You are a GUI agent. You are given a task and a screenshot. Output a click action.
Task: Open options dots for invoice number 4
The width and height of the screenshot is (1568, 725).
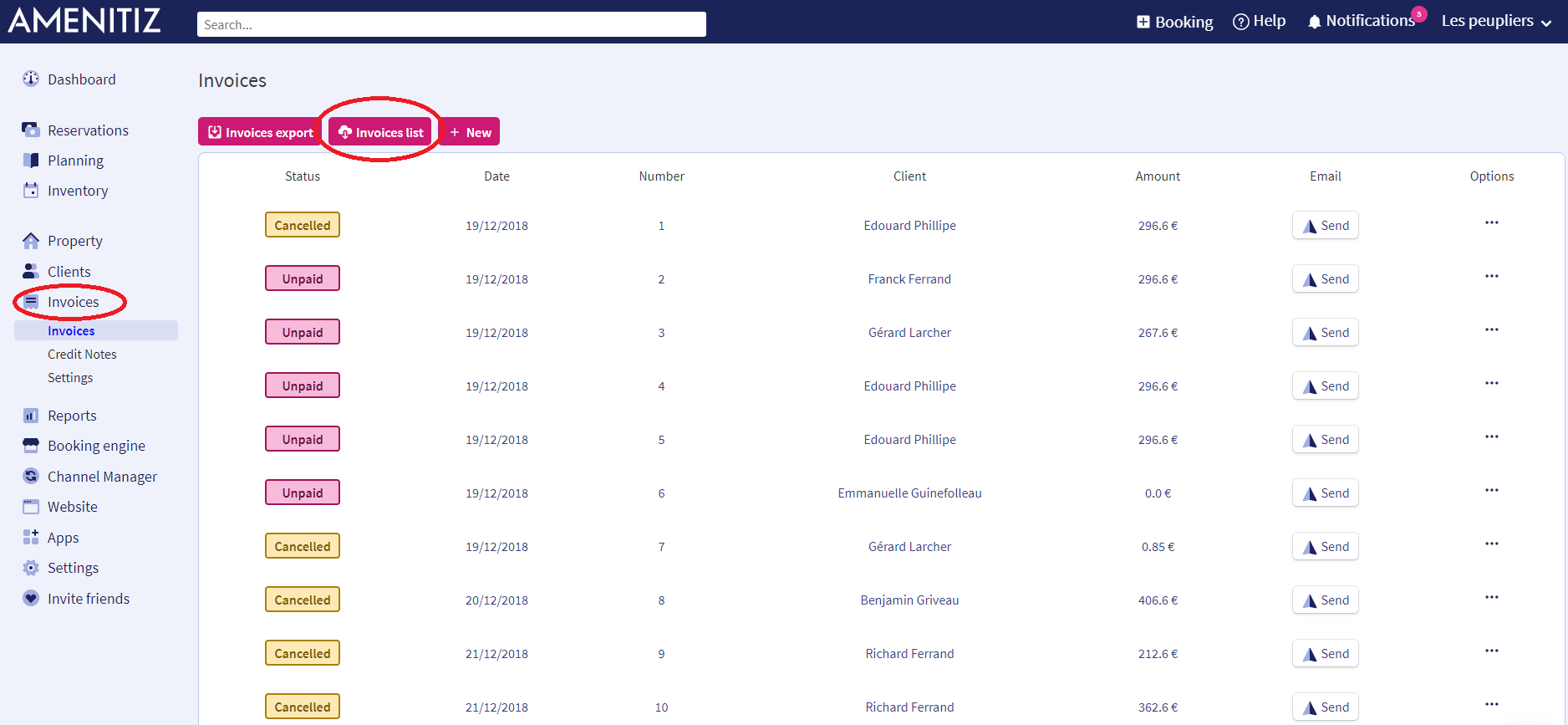[1492, 383]
